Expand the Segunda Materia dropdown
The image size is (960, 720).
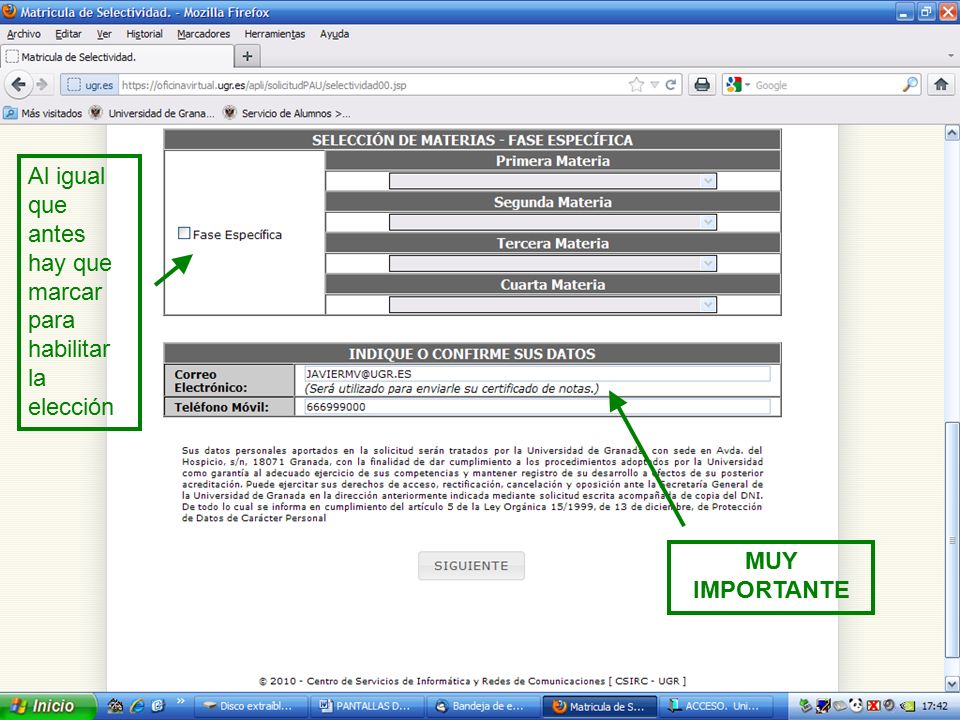(552, 222)
